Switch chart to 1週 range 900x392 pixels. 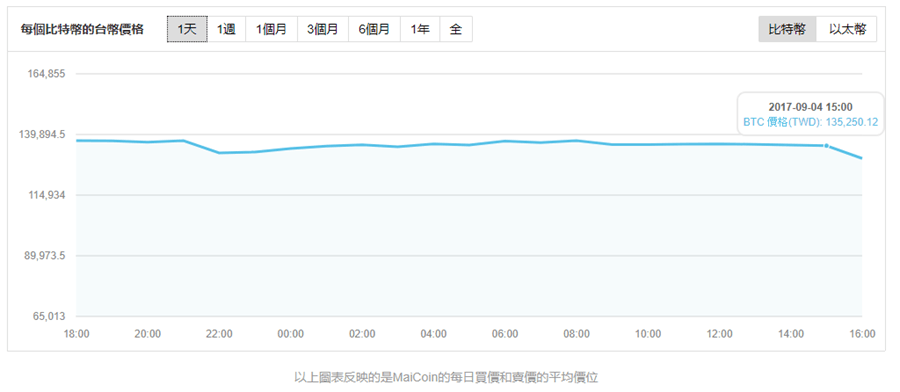click(x=226, y=29)
